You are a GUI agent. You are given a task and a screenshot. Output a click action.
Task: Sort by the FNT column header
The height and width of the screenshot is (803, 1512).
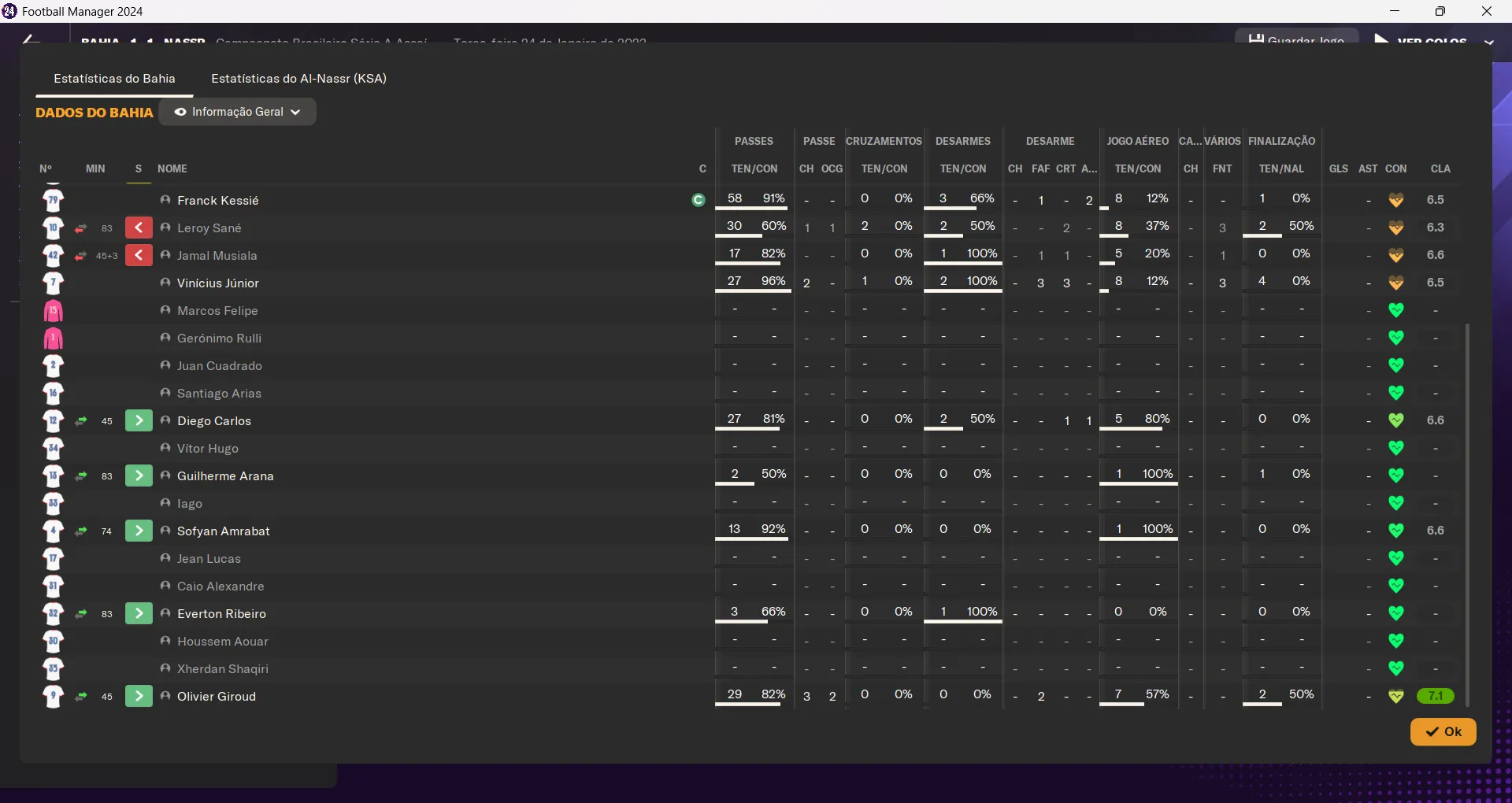tap(1222, 168)
